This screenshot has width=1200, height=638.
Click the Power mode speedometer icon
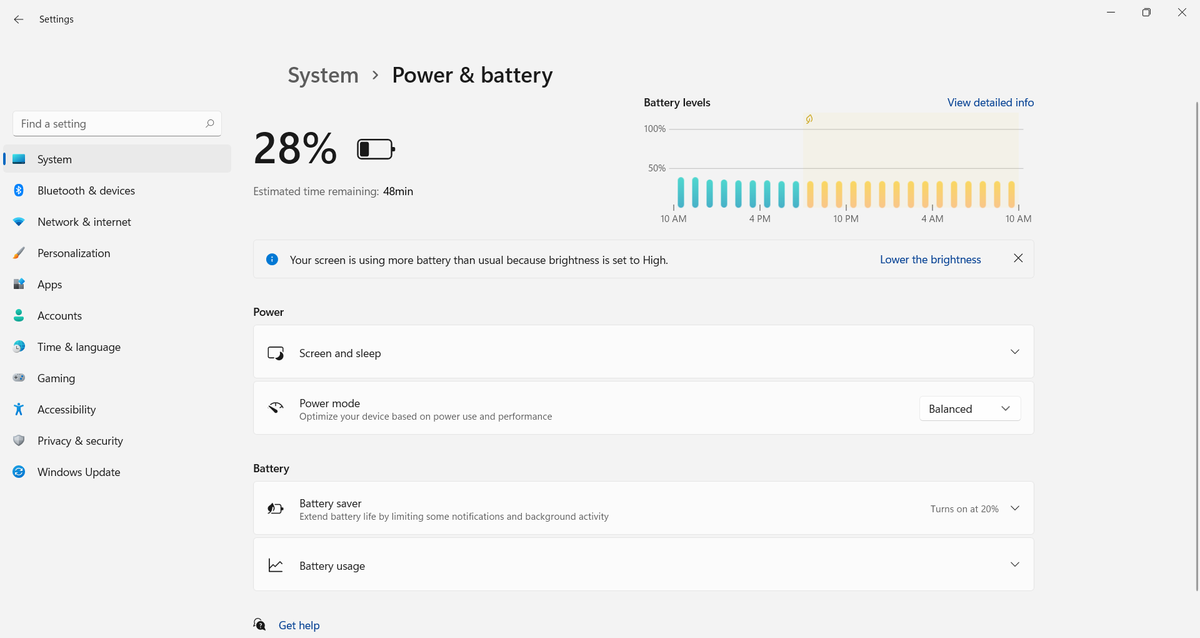[276, 407]
